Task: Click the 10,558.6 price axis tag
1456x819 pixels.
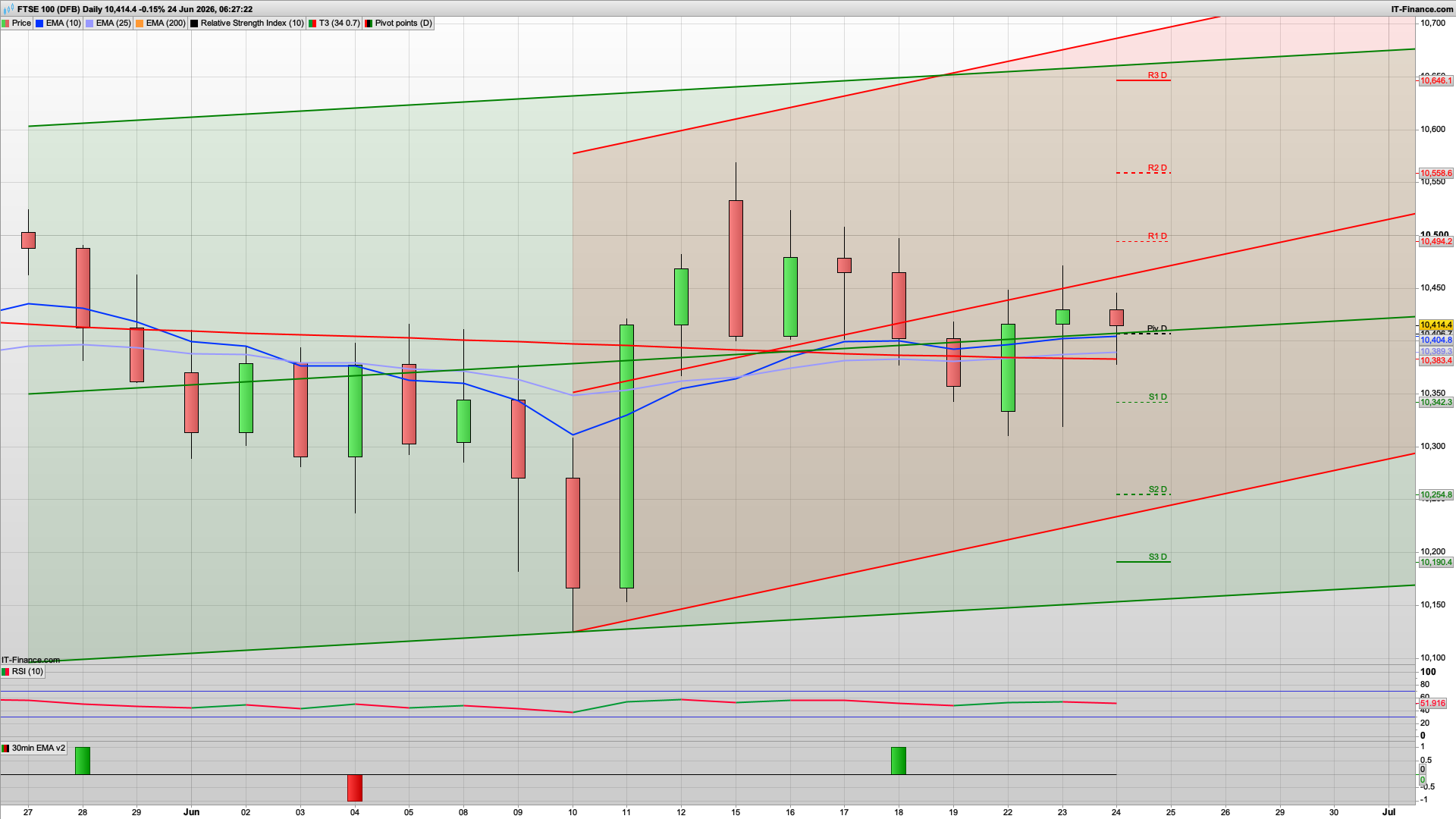Action: pos(1436,174)
